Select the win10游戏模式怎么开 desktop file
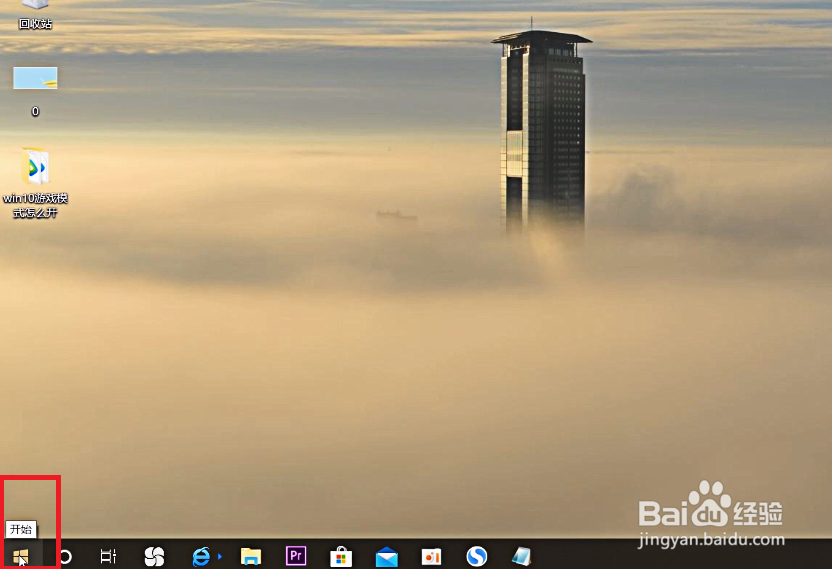Viewport: 832px width, 569px height. pyautogui.click(x=35, y=183)
